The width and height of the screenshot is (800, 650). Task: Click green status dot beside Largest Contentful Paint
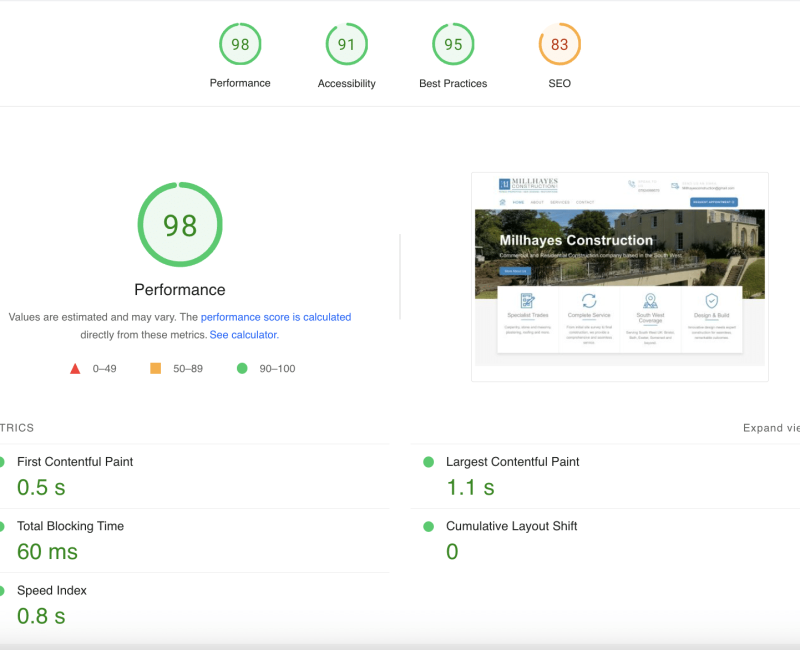(x=429, y=462)
